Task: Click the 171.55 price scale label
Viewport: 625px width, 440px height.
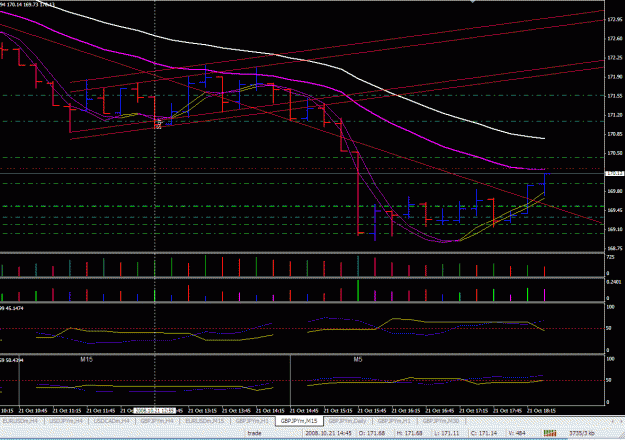Action: click(x=615, y=96)
